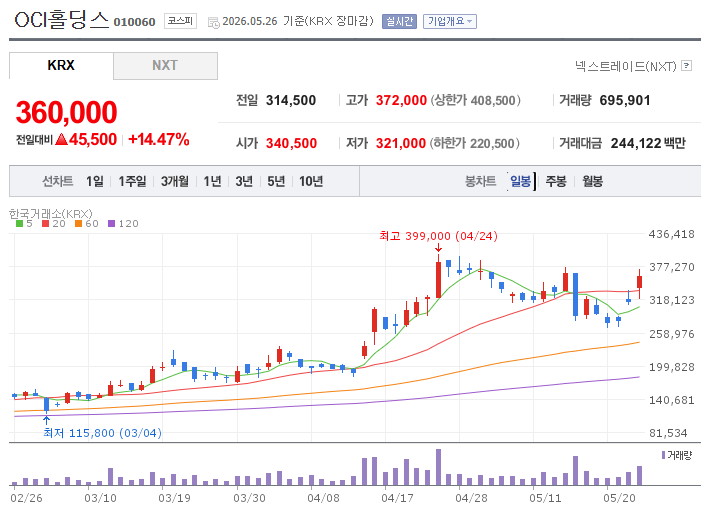Image resolution: width=701 pixels, height=507 pixels.
Task: Click the current price 360,000
Action: pyautogui.click(x=66, y=112)
